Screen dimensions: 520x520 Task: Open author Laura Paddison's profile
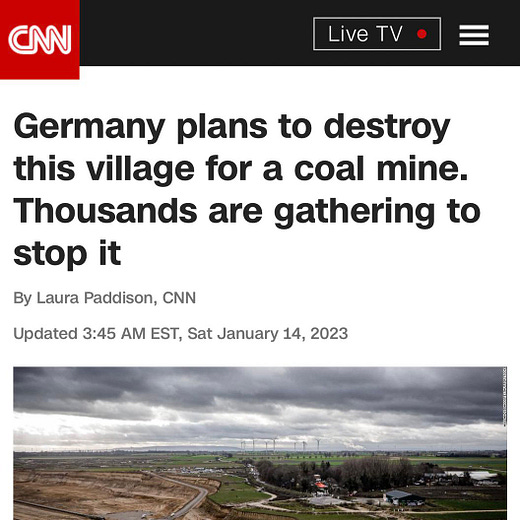tap(97, 298)
